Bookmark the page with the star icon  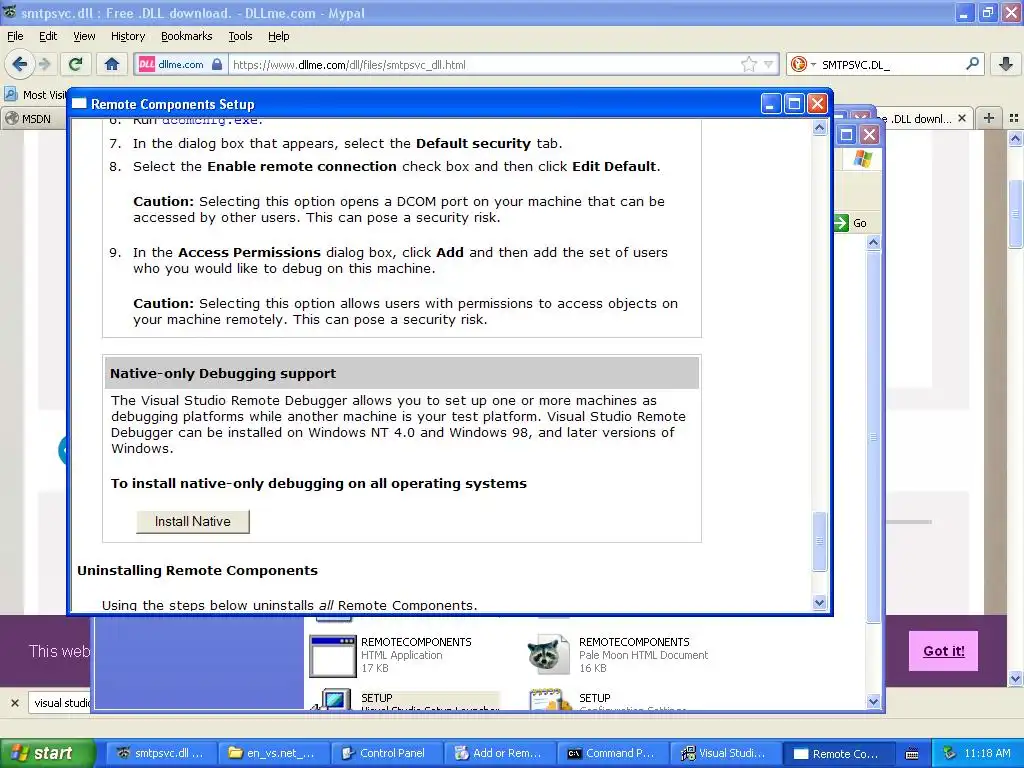(748, 64)
